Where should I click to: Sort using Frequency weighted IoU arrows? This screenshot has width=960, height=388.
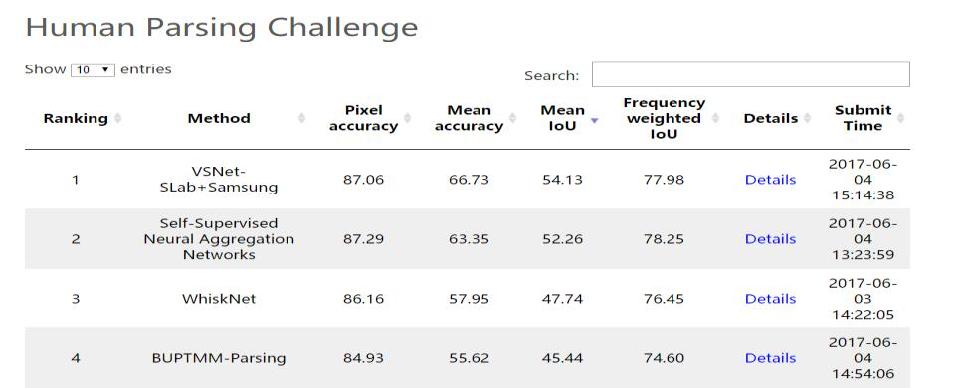point(715,118)
